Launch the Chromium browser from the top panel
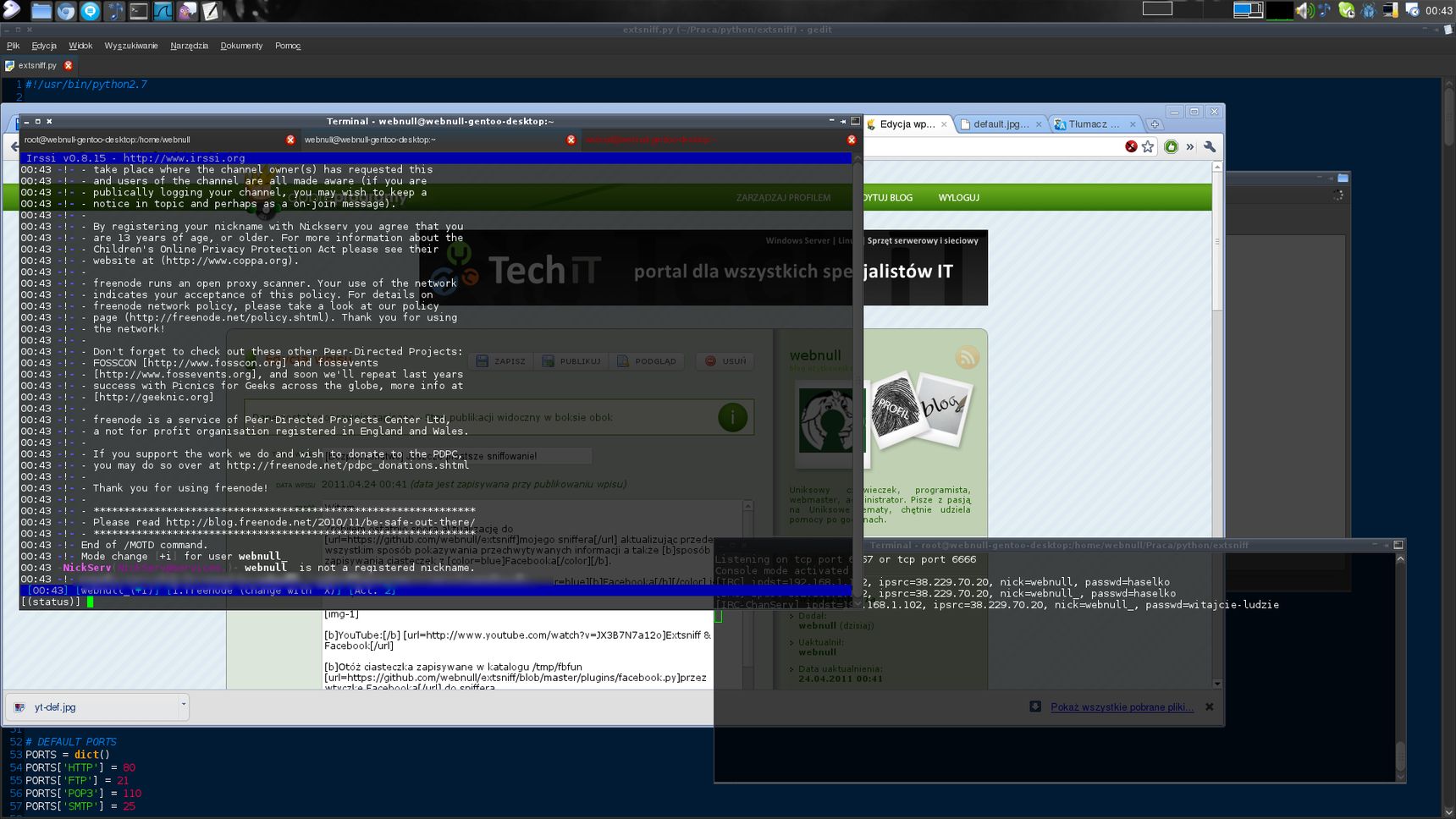 click(x=65, y=11)
